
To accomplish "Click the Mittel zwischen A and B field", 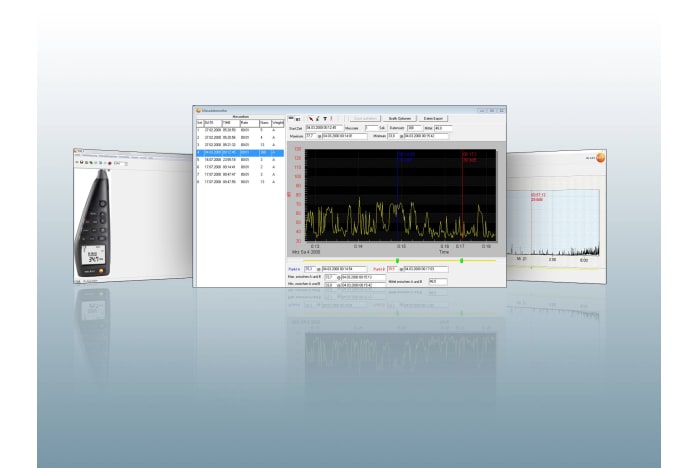I will (x=438, y=282).
